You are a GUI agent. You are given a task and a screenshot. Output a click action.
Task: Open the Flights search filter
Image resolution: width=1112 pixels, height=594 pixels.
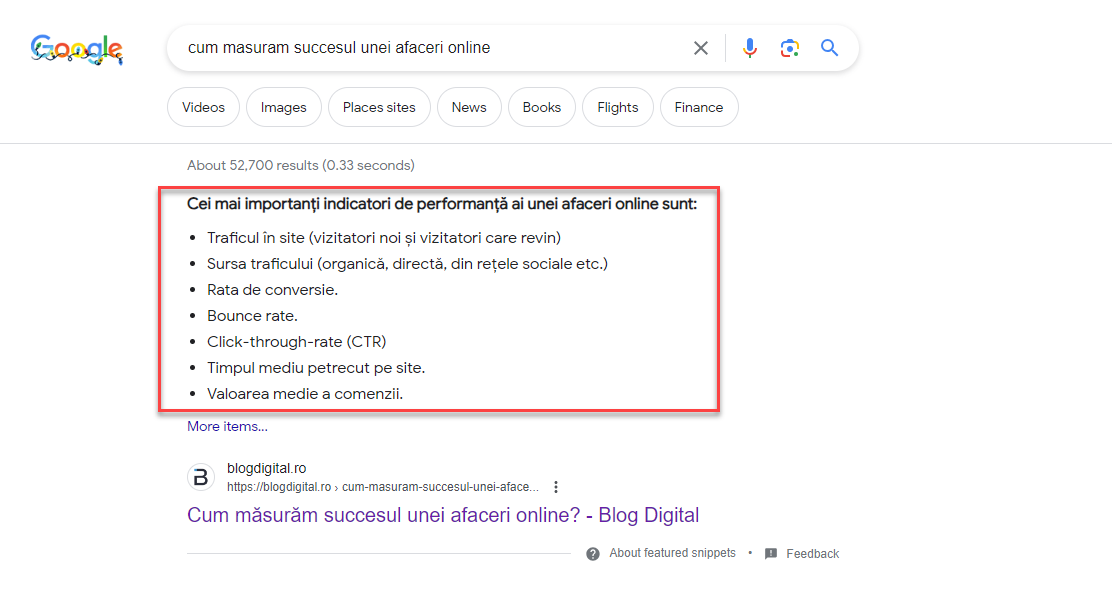coord(617,107)
